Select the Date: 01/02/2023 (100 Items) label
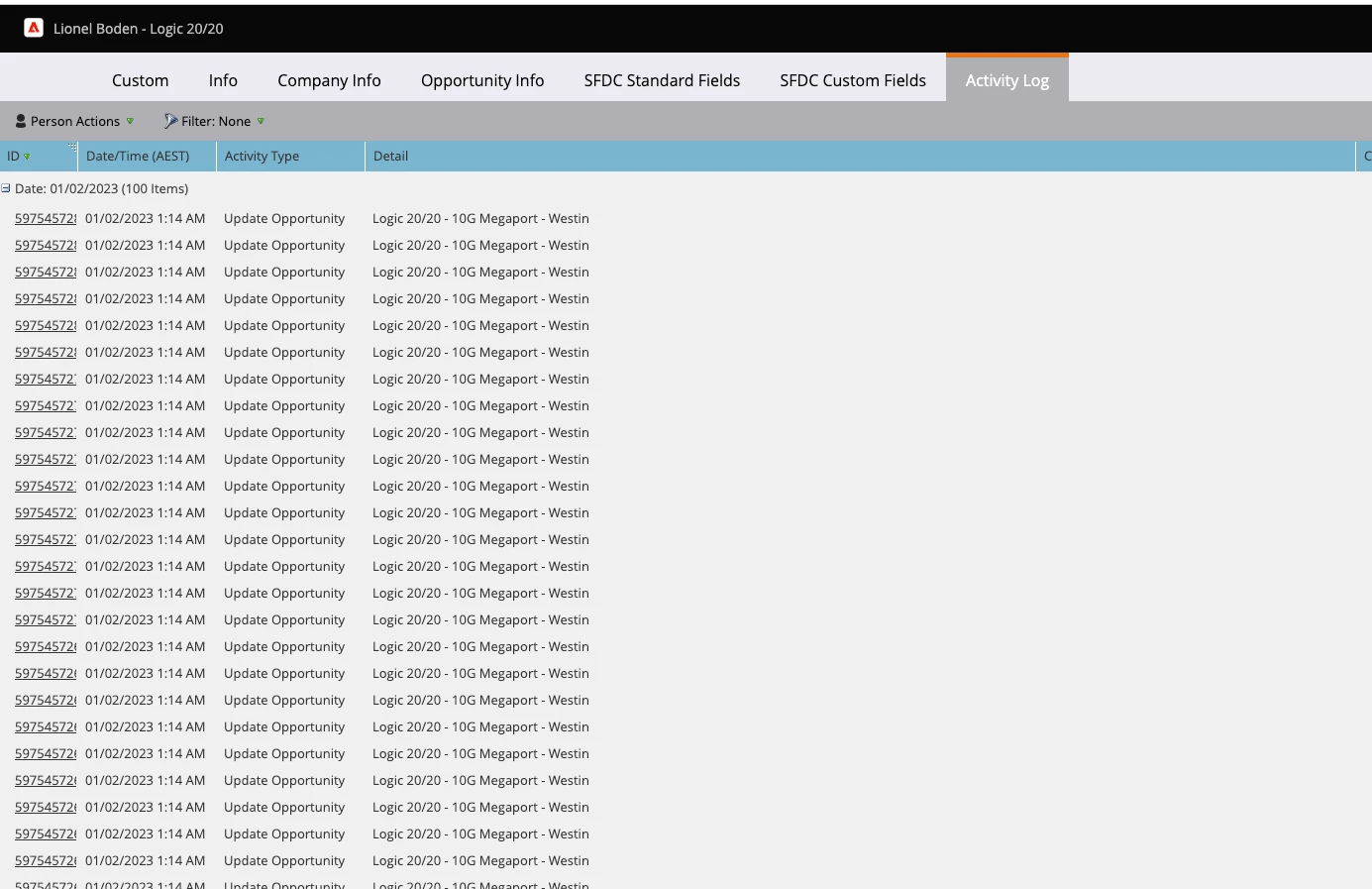Screen dimensions: 1372x889 (x=101, y=188)
